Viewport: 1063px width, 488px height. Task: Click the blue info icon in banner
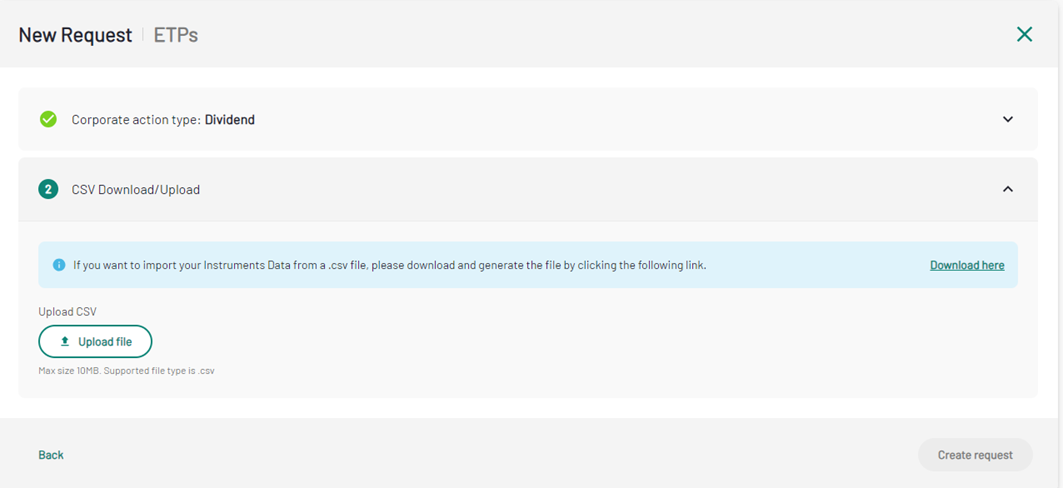(x=59, y=265)
